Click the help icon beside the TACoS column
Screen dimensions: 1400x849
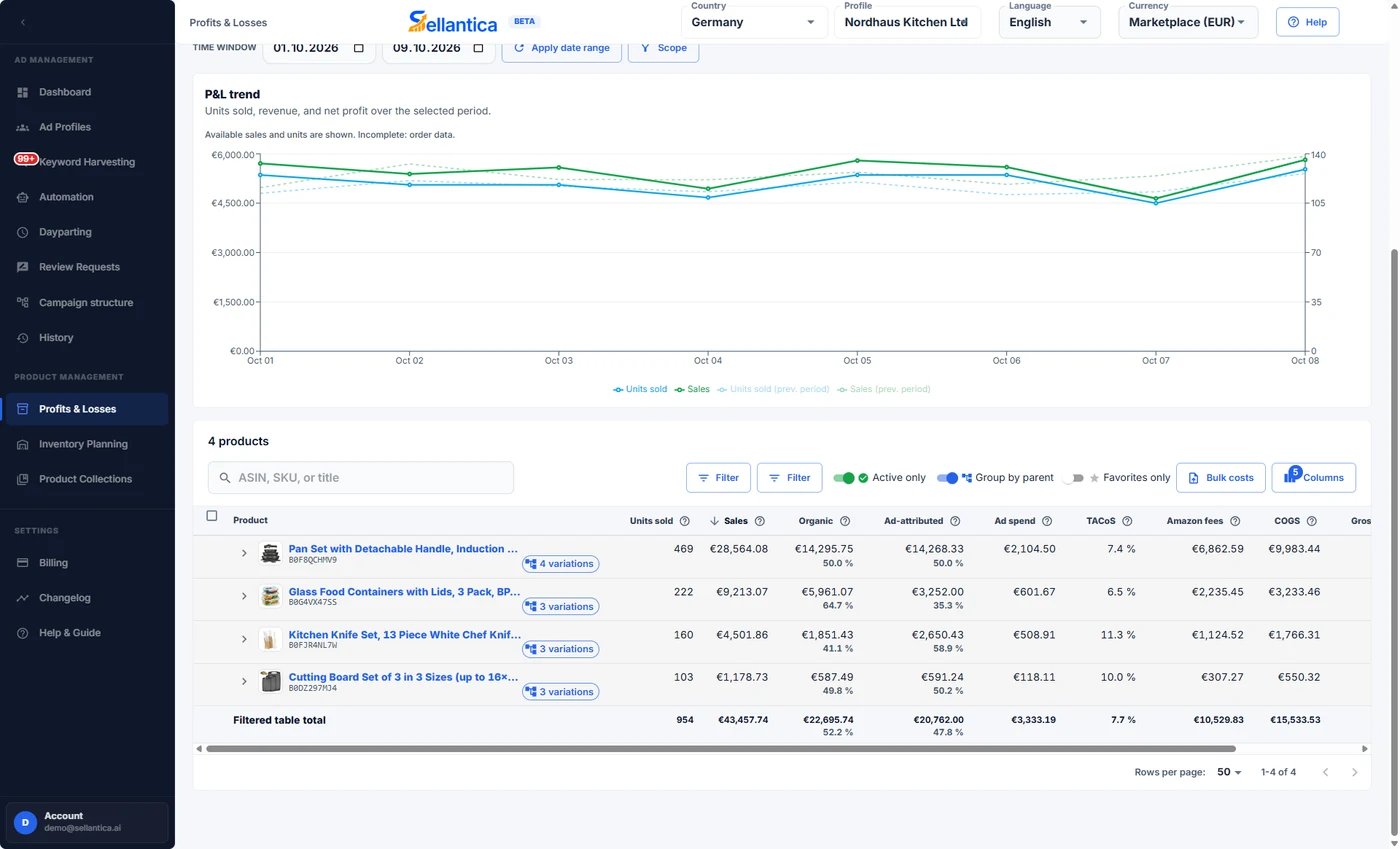tap(1127, 521)
